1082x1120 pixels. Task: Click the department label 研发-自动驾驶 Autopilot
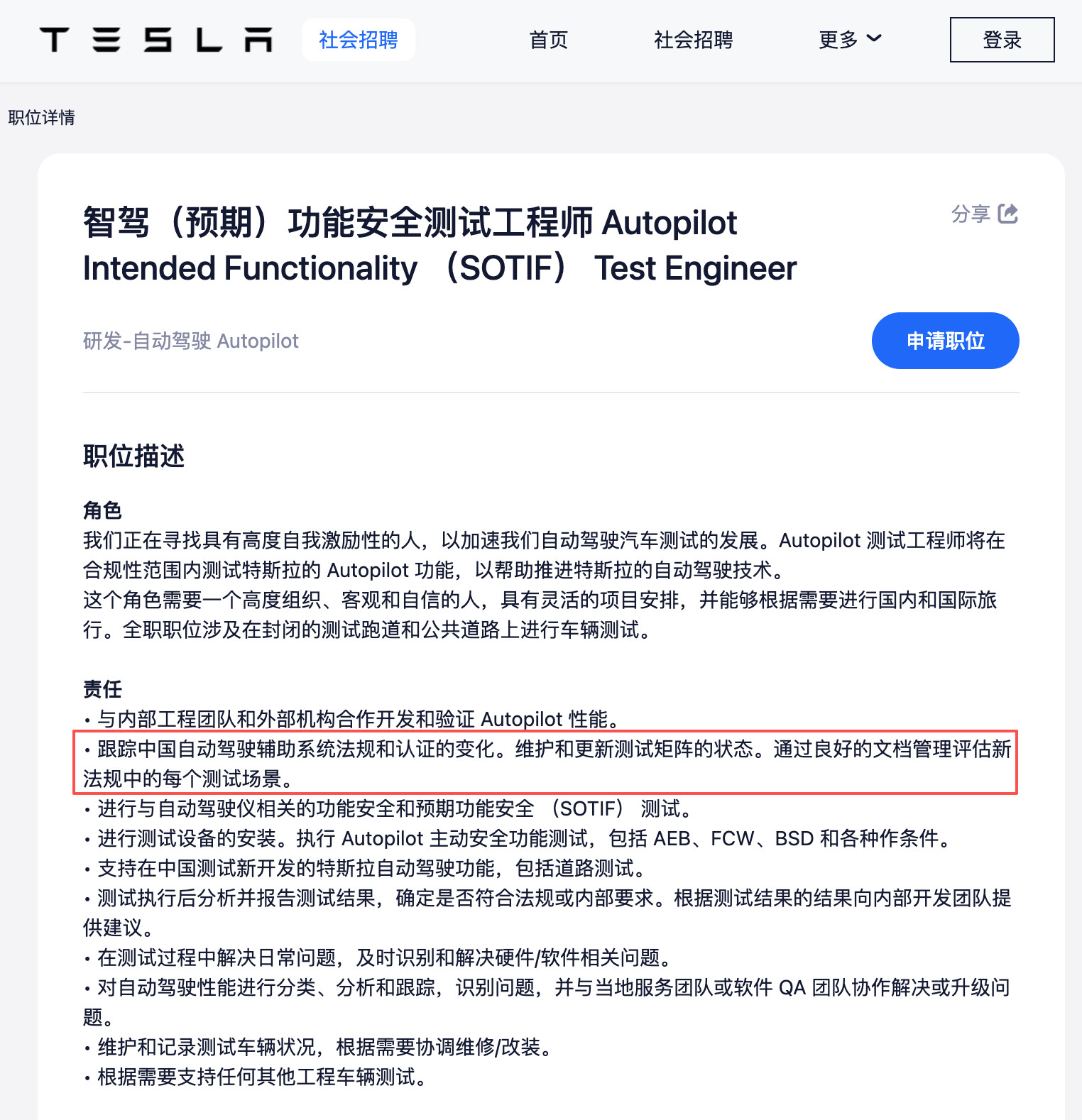click(x=190, y=341)
